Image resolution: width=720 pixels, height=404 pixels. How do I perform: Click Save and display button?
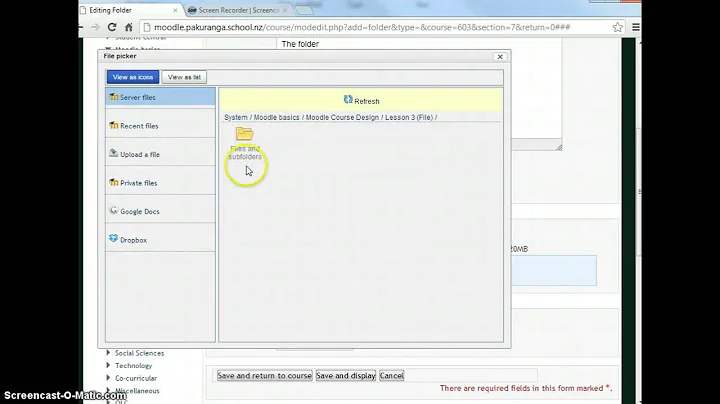point(346,376)
